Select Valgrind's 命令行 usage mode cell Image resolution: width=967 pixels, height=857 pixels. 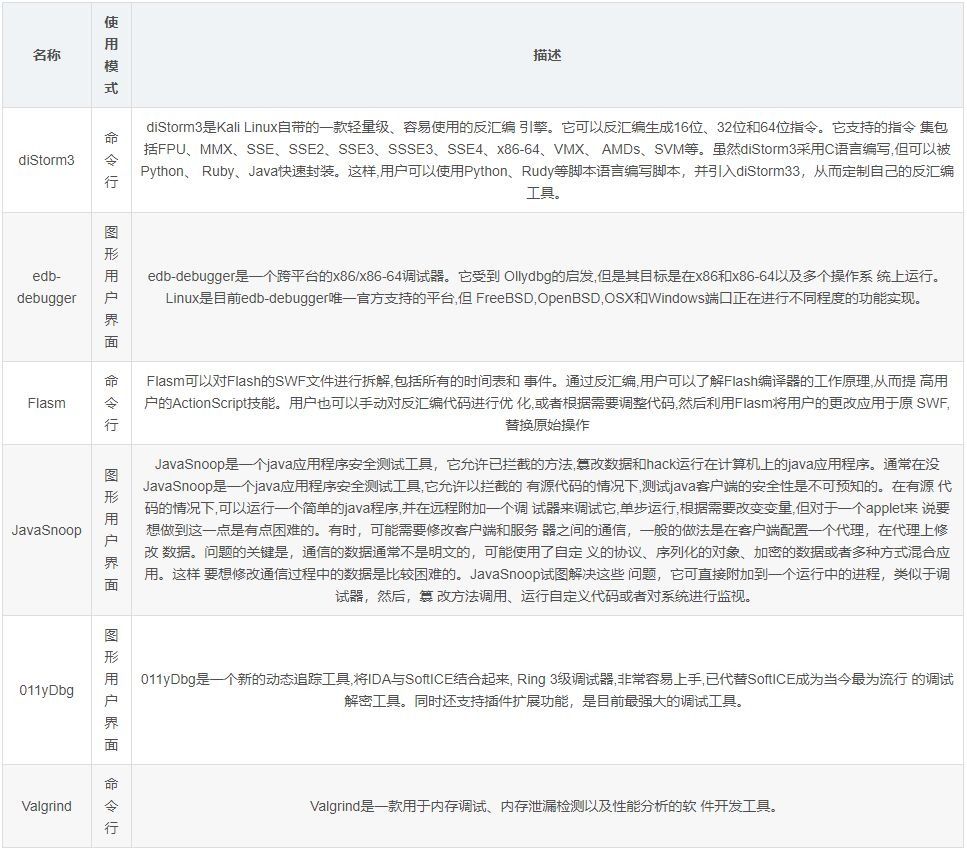[x=109, y=806]
